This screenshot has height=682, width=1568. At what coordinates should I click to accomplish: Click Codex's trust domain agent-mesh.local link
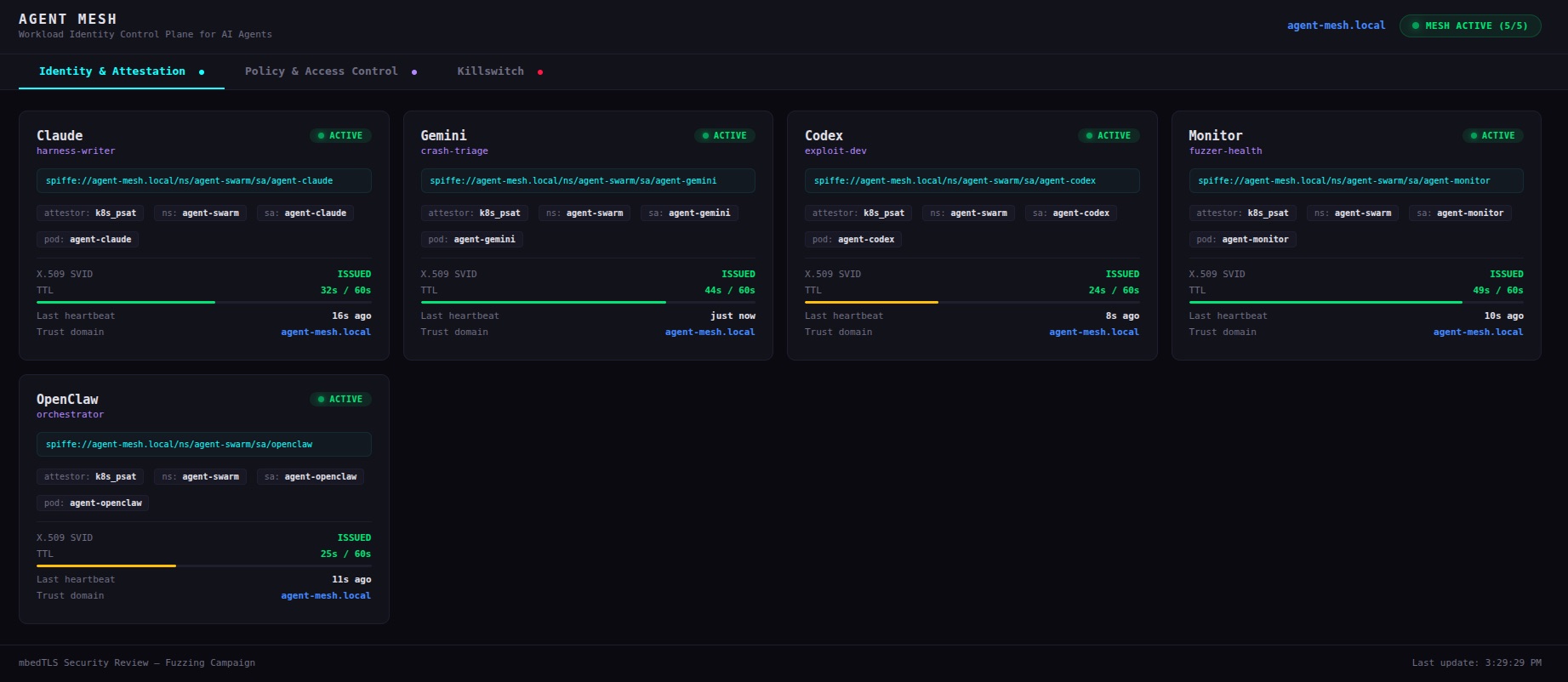tap(1094, 332)
